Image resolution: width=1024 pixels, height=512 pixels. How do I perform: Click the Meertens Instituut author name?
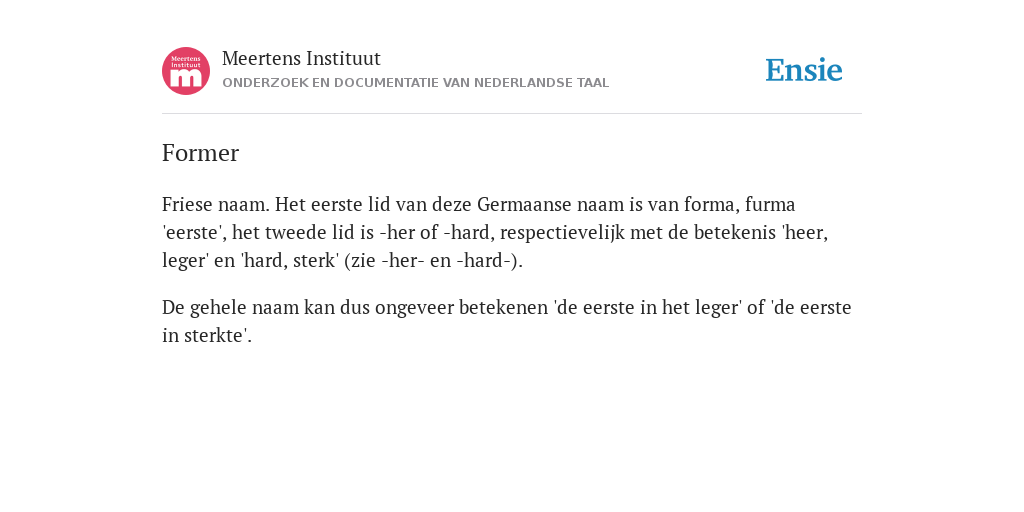point(301,59)
